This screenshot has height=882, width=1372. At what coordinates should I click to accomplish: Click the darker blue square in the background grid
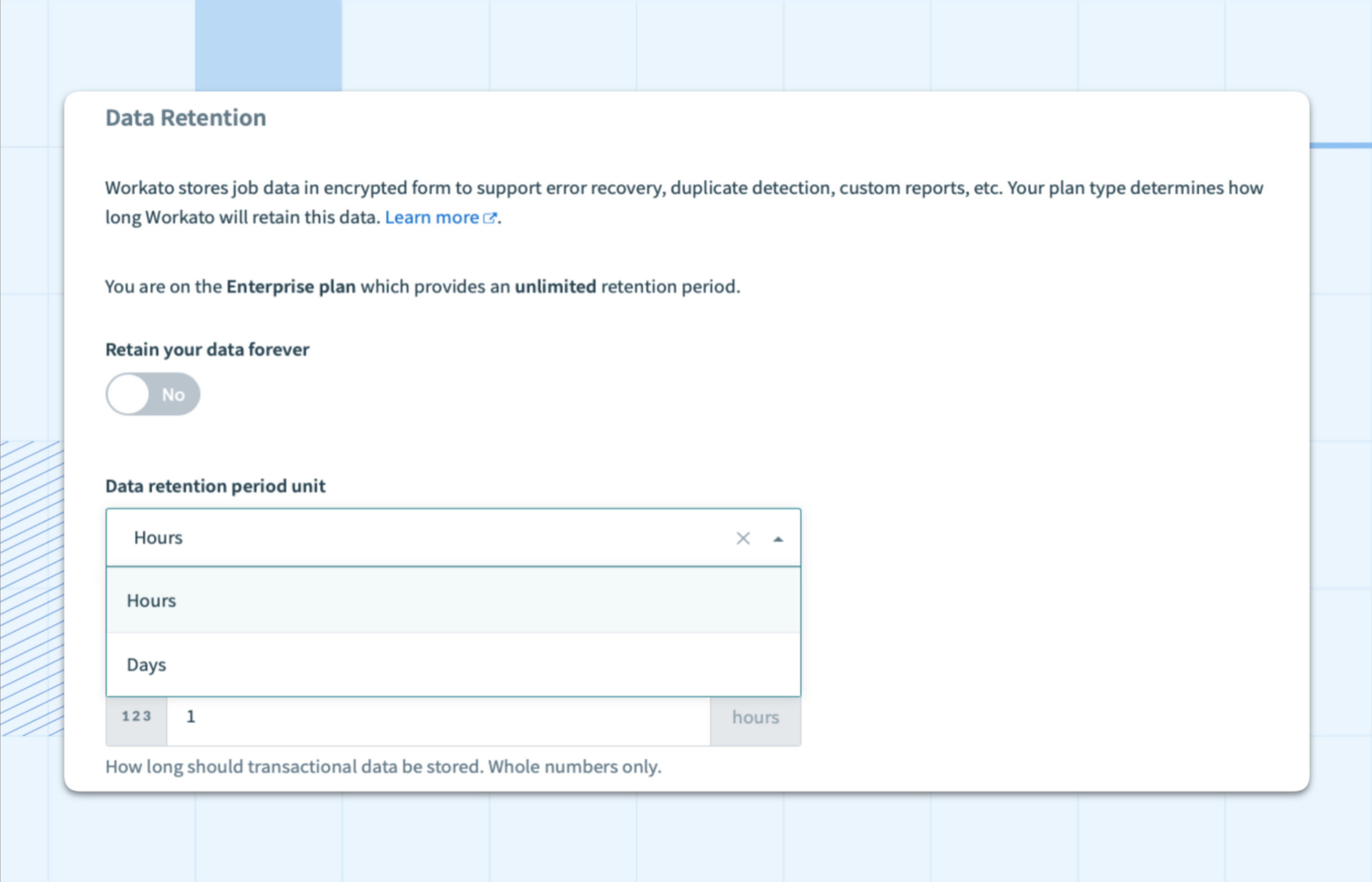click(x=268, y=45)
